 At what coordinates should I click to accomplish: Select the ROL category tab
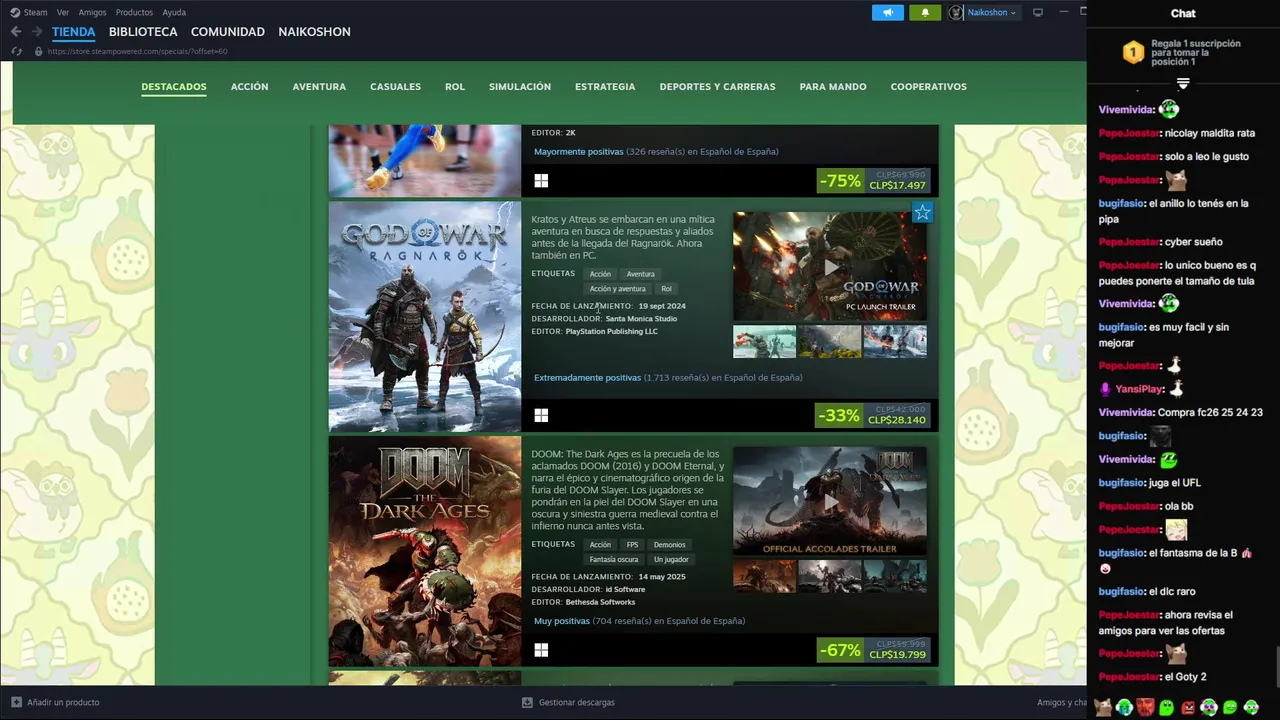click(x=455, y=87)
